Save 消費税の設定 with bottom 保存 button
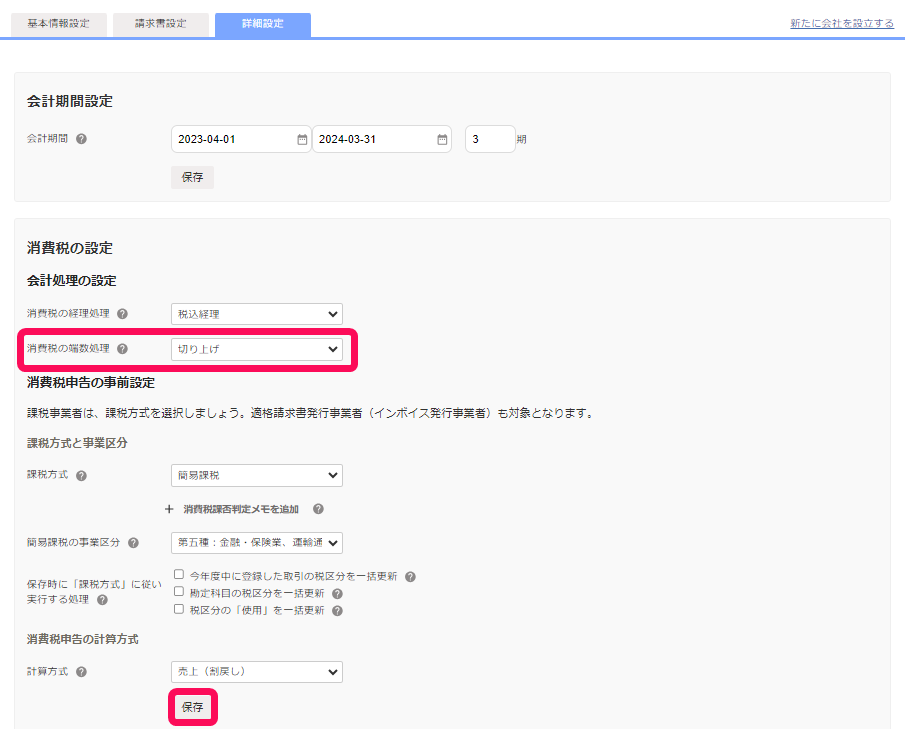The width and height of the screenshot is (905, 729). pos(193,707)
